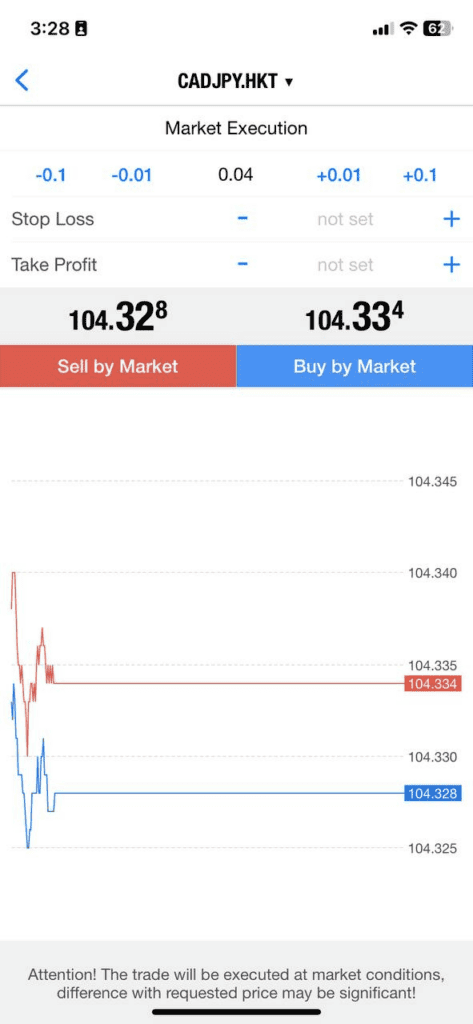Tap the red 104.334 ask price label
473x1024 pixels.
pyautogui.click(x=433, y=684)
